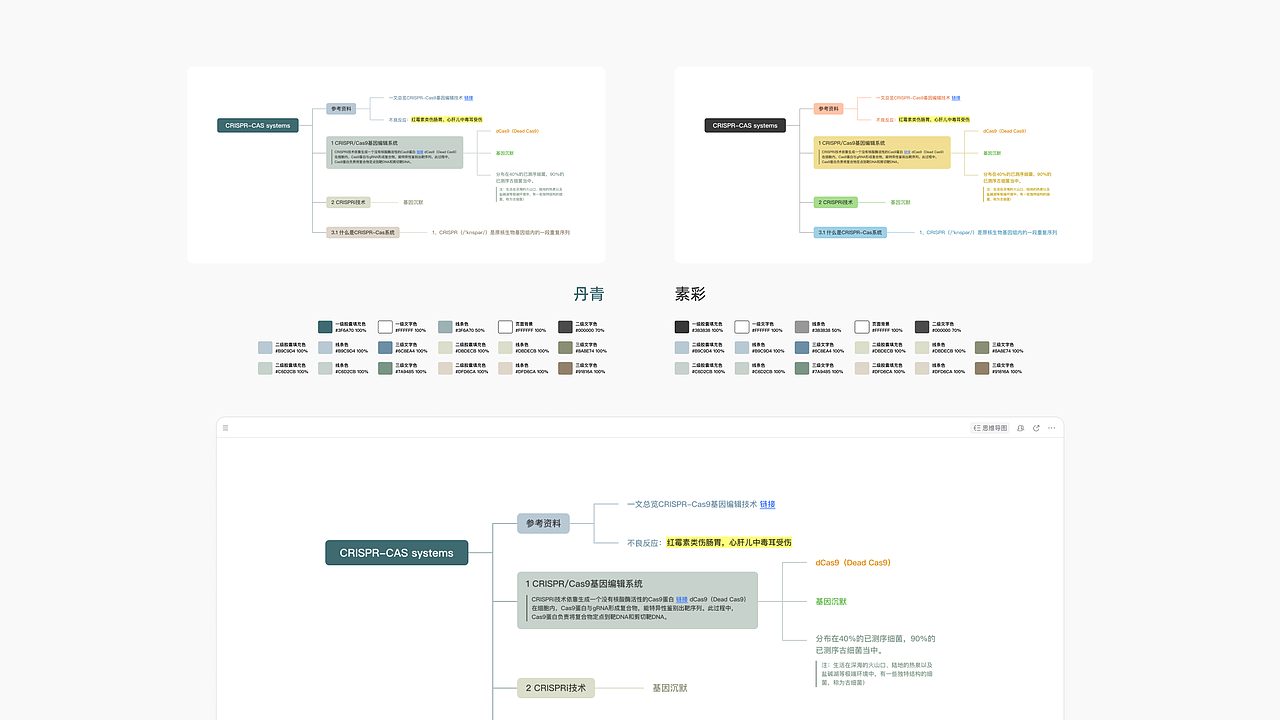Open the 链接 link after 一文总览 in the 丹青 preview
The width and height of the screenshot is (1280, 720).
click(x=468, y=98)
